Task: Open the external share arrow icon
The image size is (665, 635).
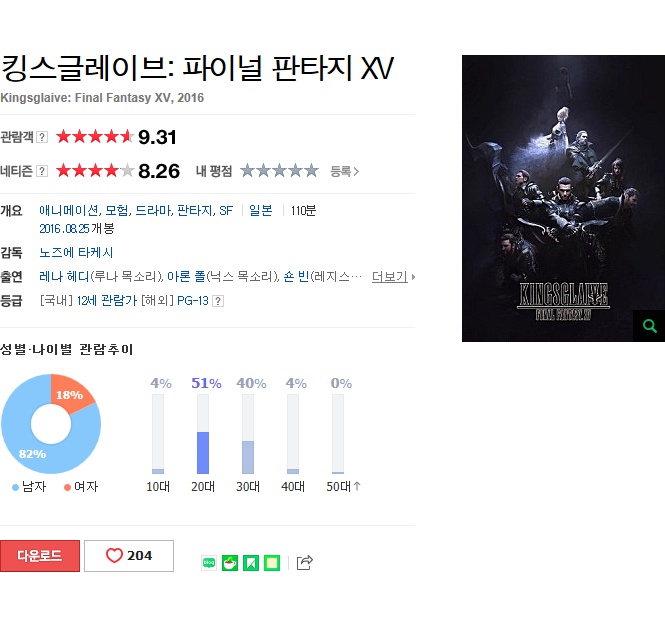Action: [x=305, y=562]
